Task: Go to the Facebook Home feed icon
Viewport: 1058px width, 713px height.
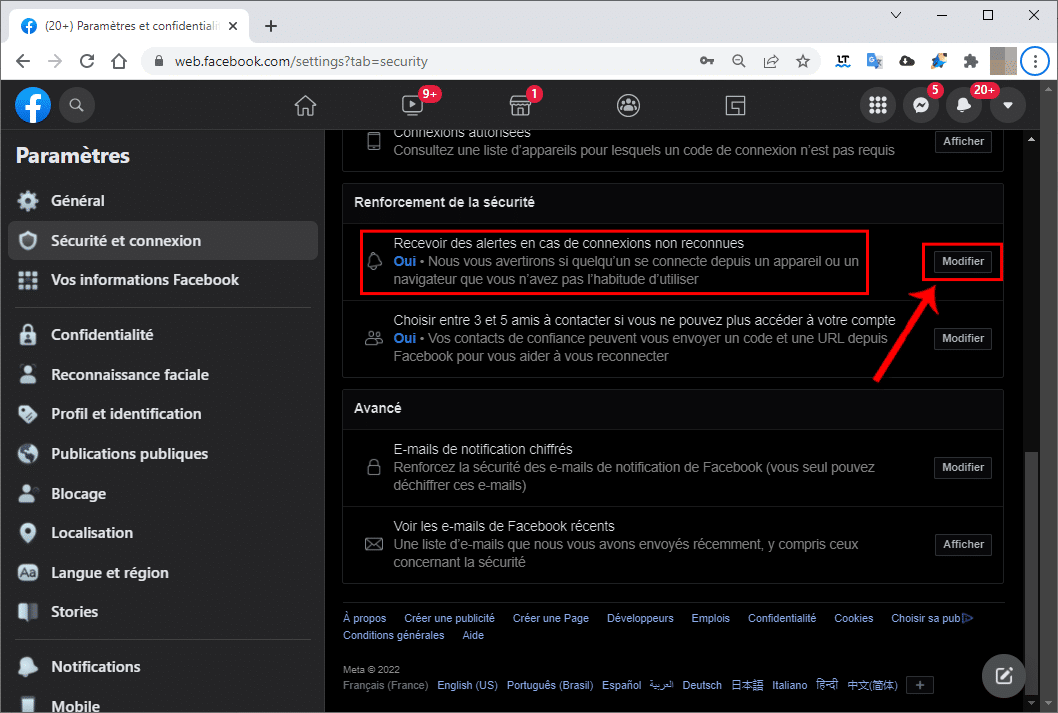Action: pos(305,106)
